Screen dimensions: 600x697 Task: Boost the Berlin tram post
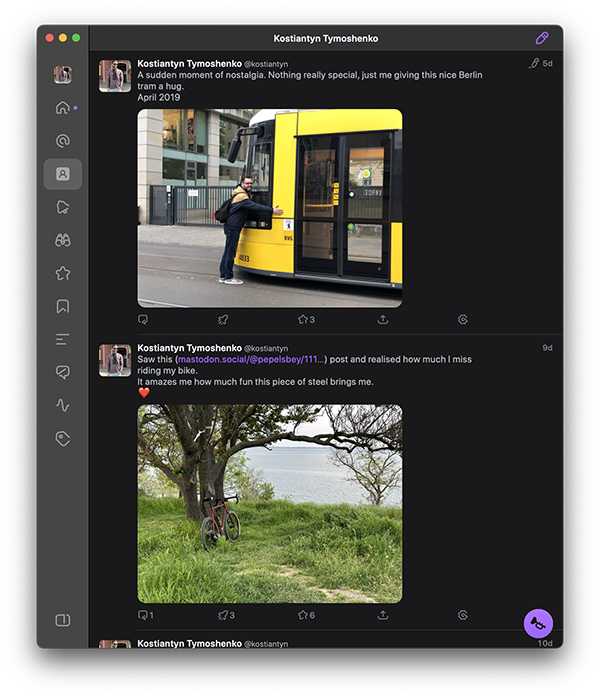[223, 320]
